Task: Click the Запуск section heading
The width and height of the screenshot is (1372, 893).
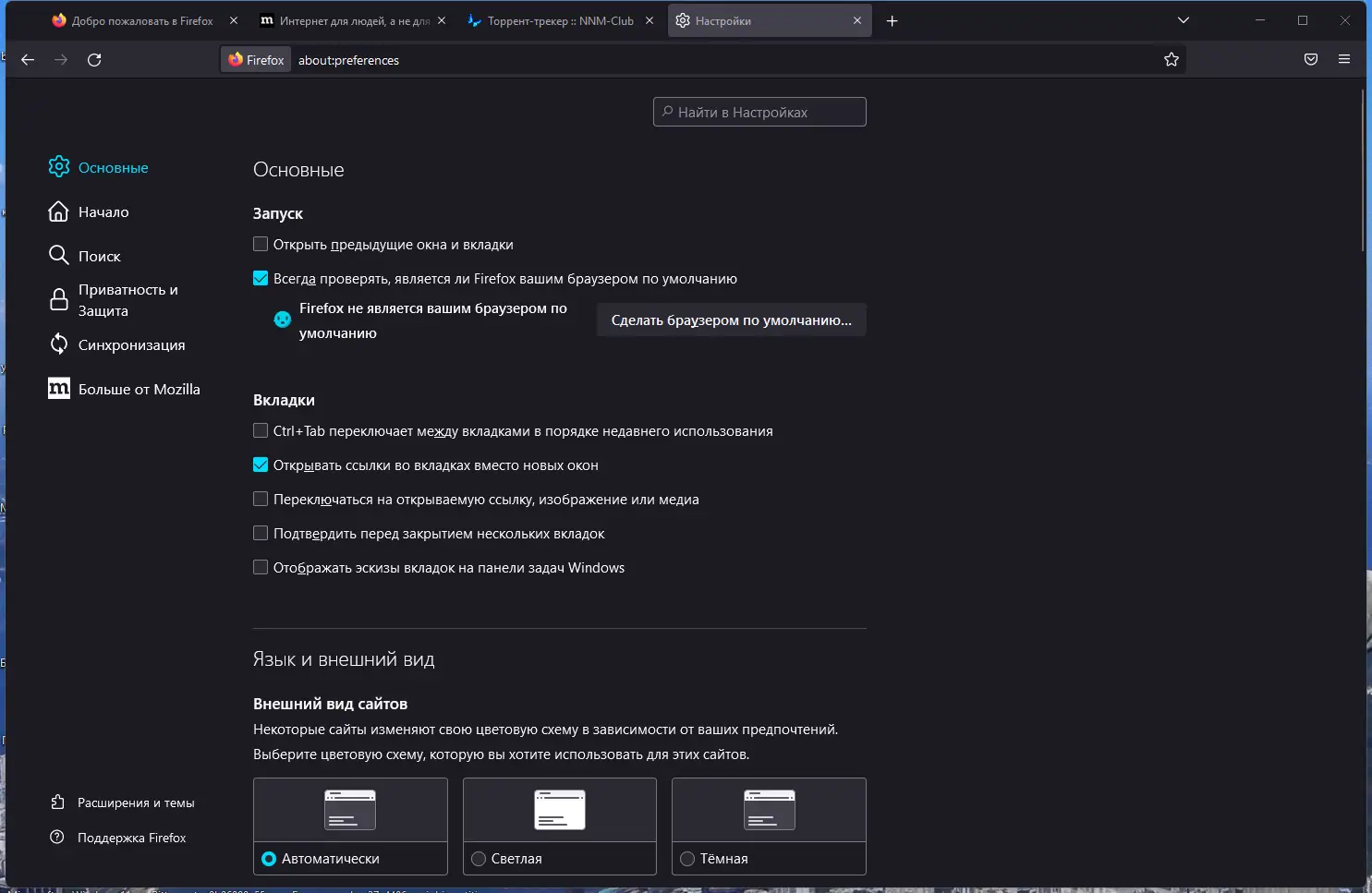Action: [x=278, y=213]
